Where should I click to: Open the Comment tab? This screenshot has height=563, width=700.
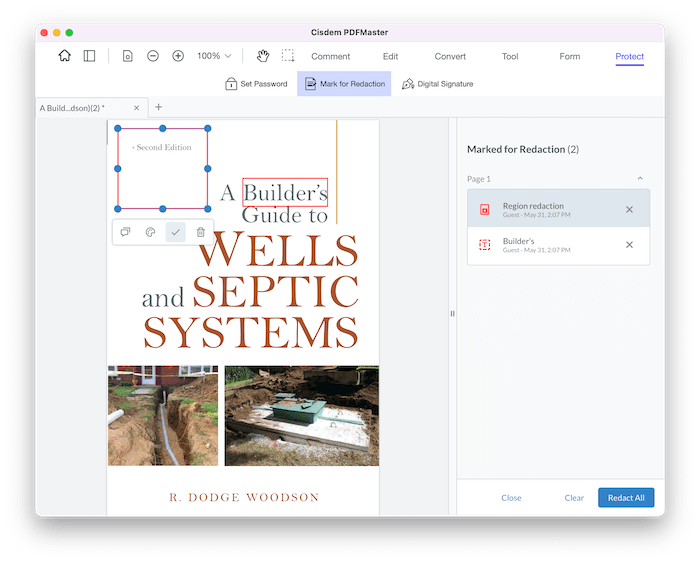coord(330,56)
